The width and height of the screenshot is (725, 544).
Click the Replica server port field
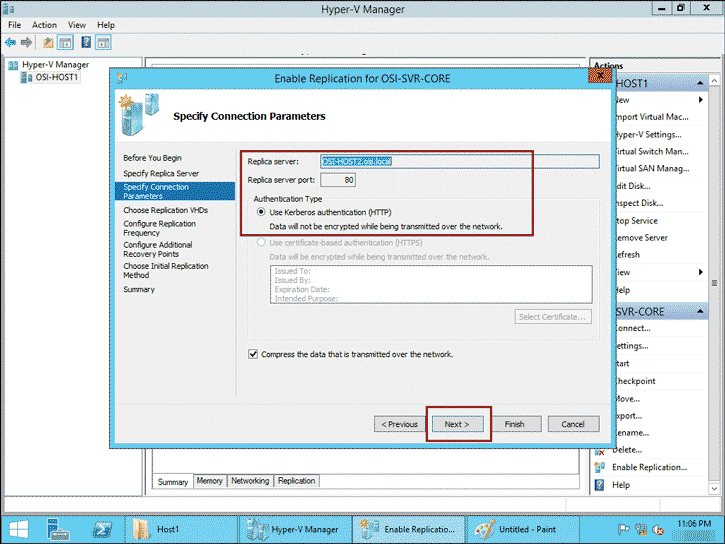point(338,180)
